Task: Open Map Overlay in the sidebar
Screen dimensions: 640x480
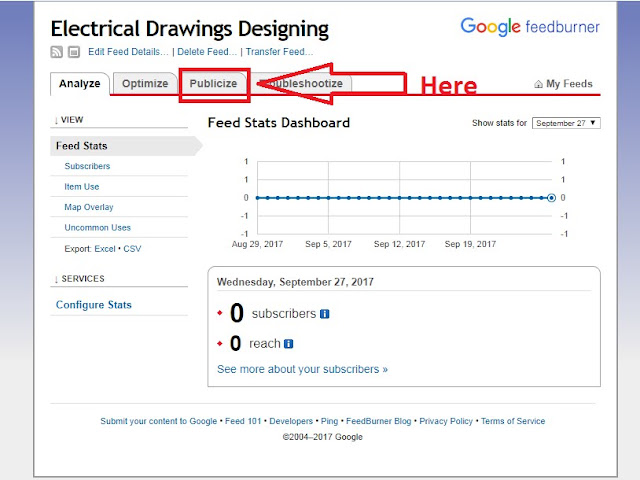Action: click(x=89, y=207)
